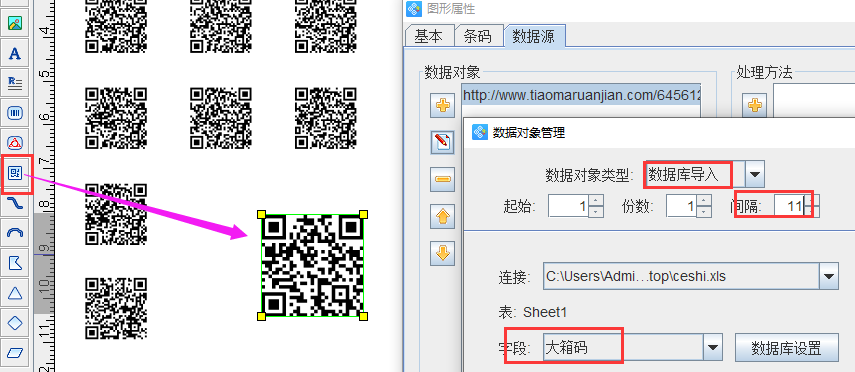Select the barcode drawing tool

pos(15,113)
